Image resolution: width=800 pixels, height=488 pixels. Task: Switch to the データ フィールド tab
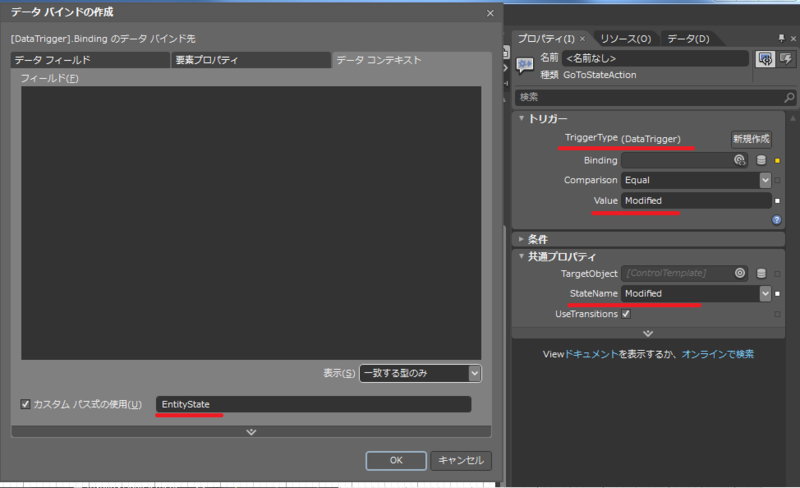[90, 60]
